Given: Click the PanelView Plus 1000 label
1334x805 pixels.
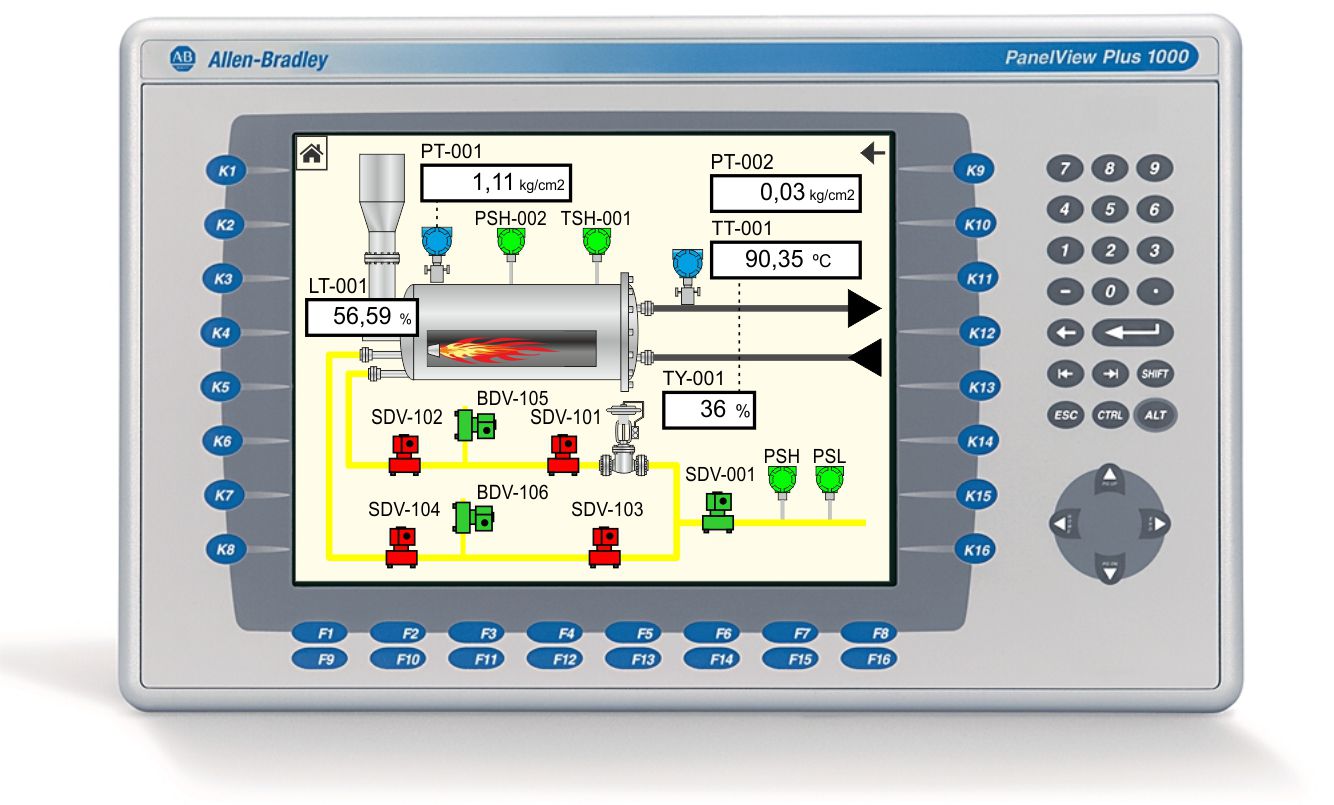Looking at the screenshot, I should point(1096,57).
